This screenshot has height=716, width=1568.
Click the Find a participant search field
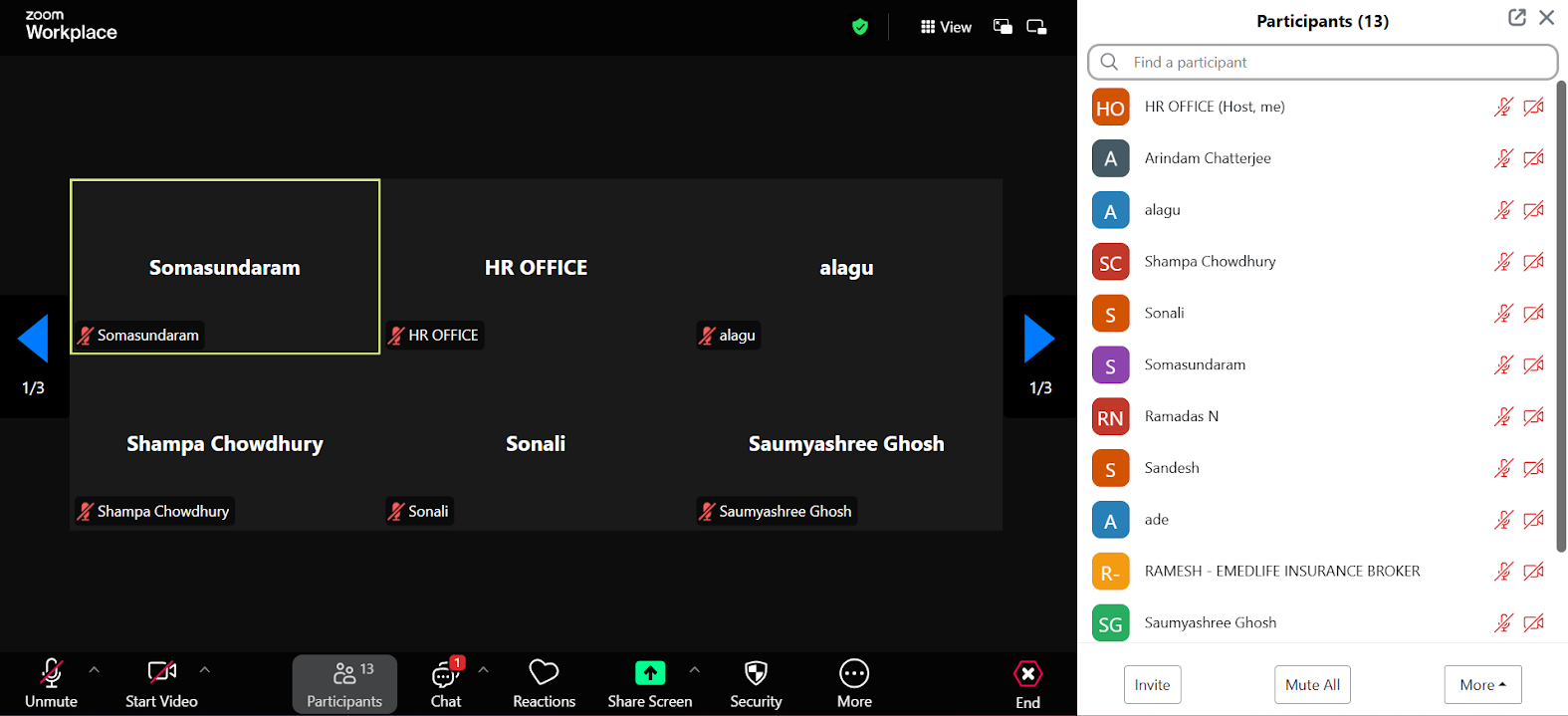click(x=1322, y=62)
